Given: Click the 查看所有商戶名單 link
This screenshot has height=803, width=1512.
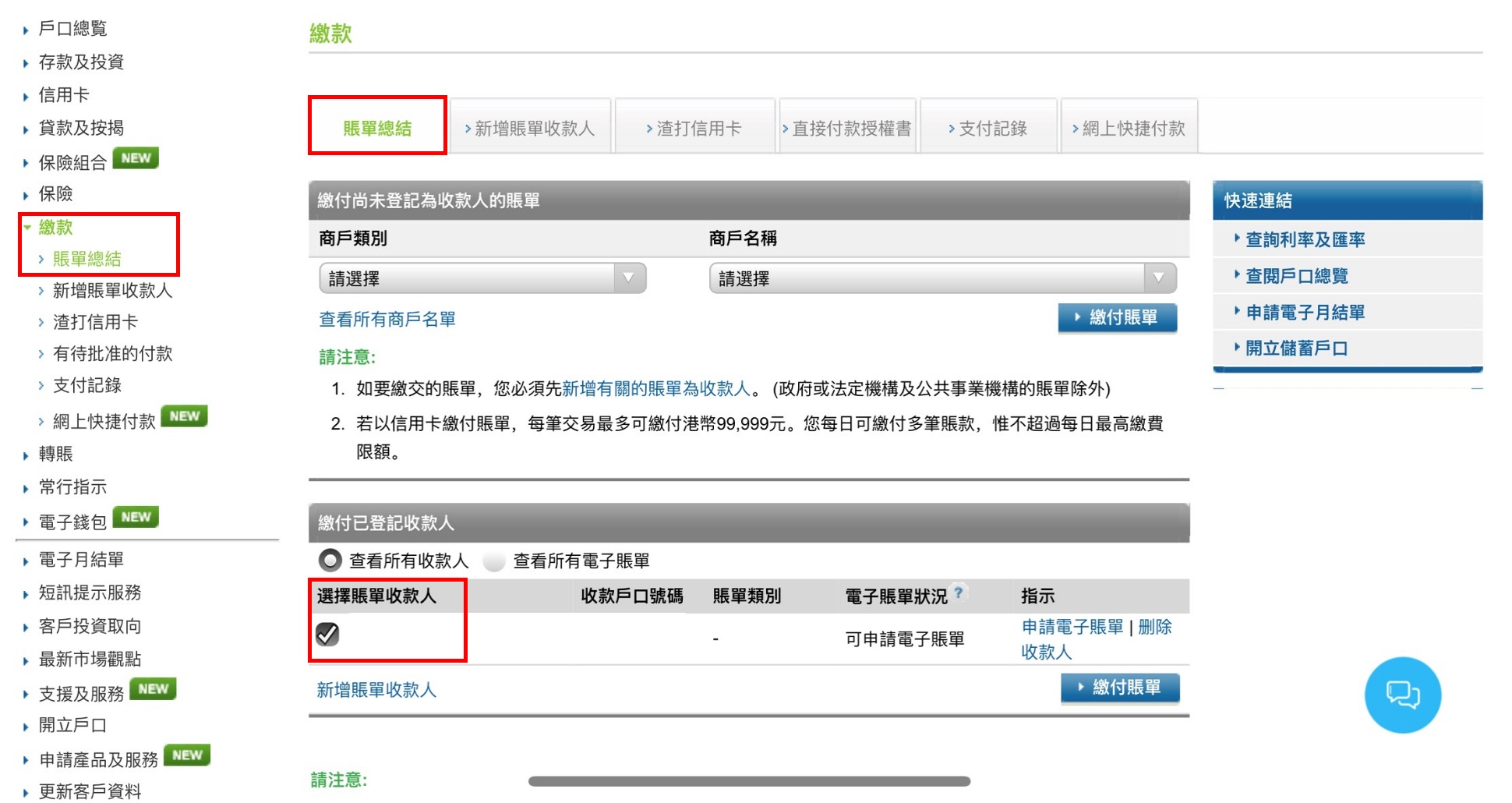Looking at the screenshot, I should coord(387,318).
